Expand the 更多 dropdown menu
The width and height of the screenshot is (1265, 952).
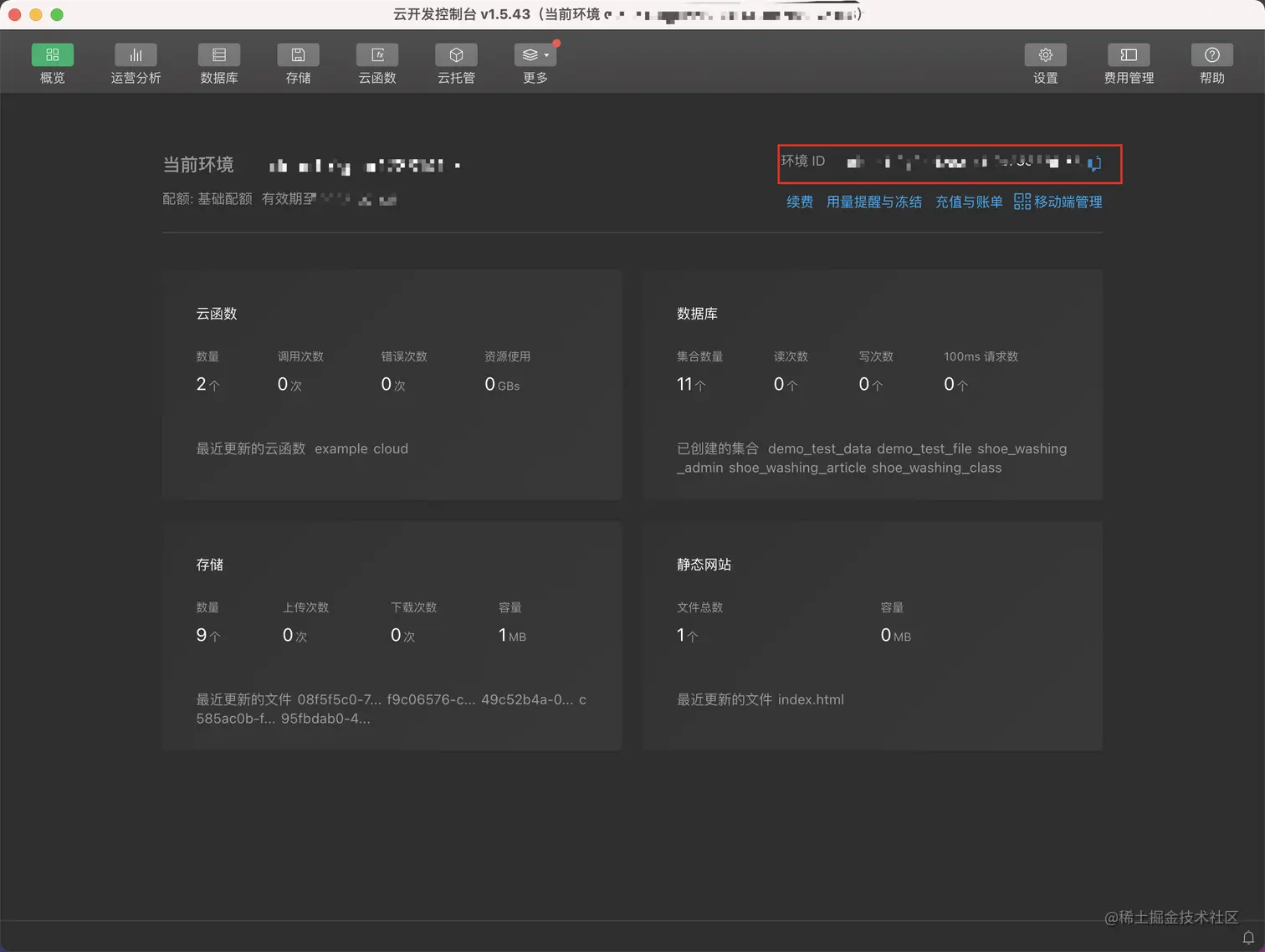point(535,64)
